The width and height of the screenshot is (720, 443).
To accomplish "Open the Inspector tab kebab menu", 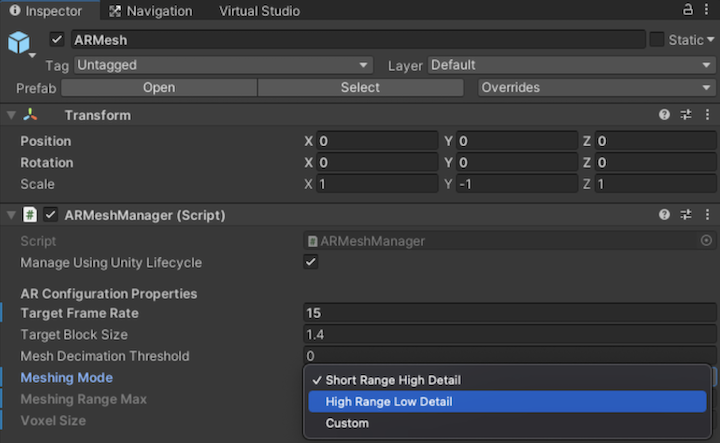I will click(706, 9).
